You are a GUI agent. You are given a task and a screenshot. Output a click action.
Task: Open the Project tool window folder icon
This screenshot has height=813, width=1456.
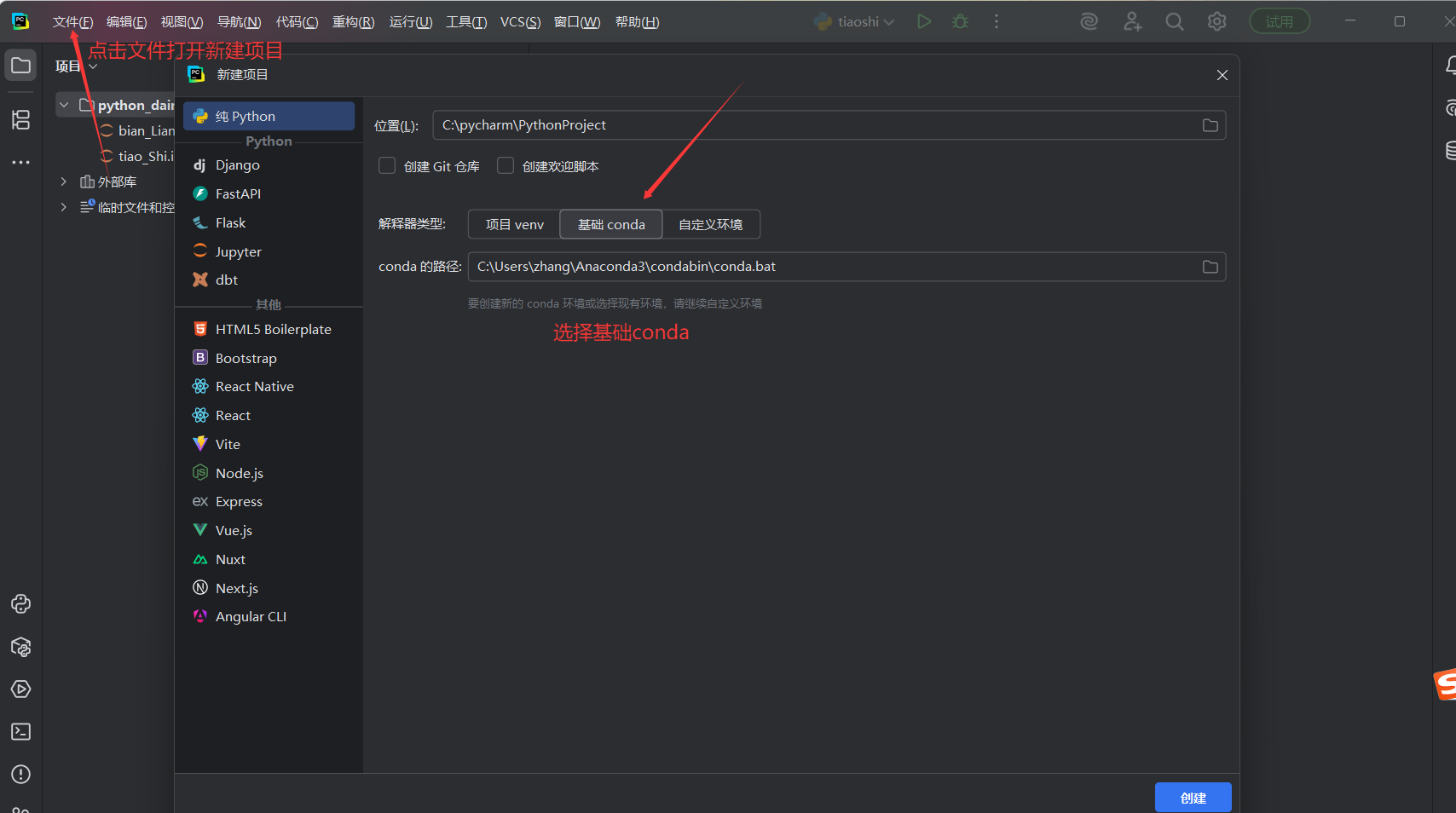[x=20, y=66]
